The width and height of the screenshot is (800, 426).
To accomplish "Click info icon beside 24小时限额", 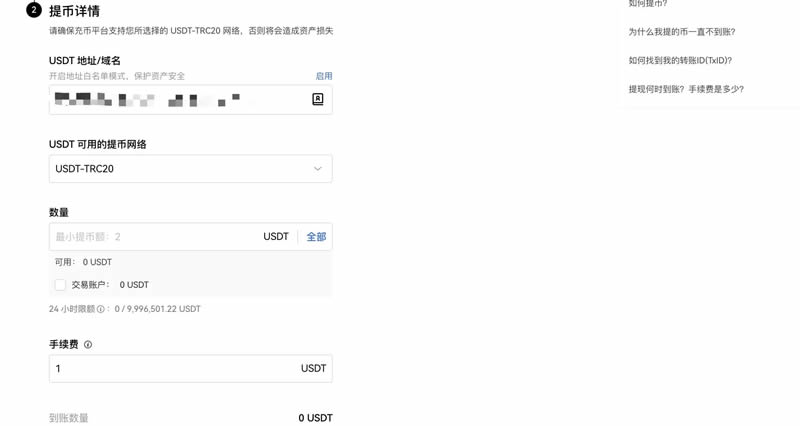I will click(x=101, y=309).
